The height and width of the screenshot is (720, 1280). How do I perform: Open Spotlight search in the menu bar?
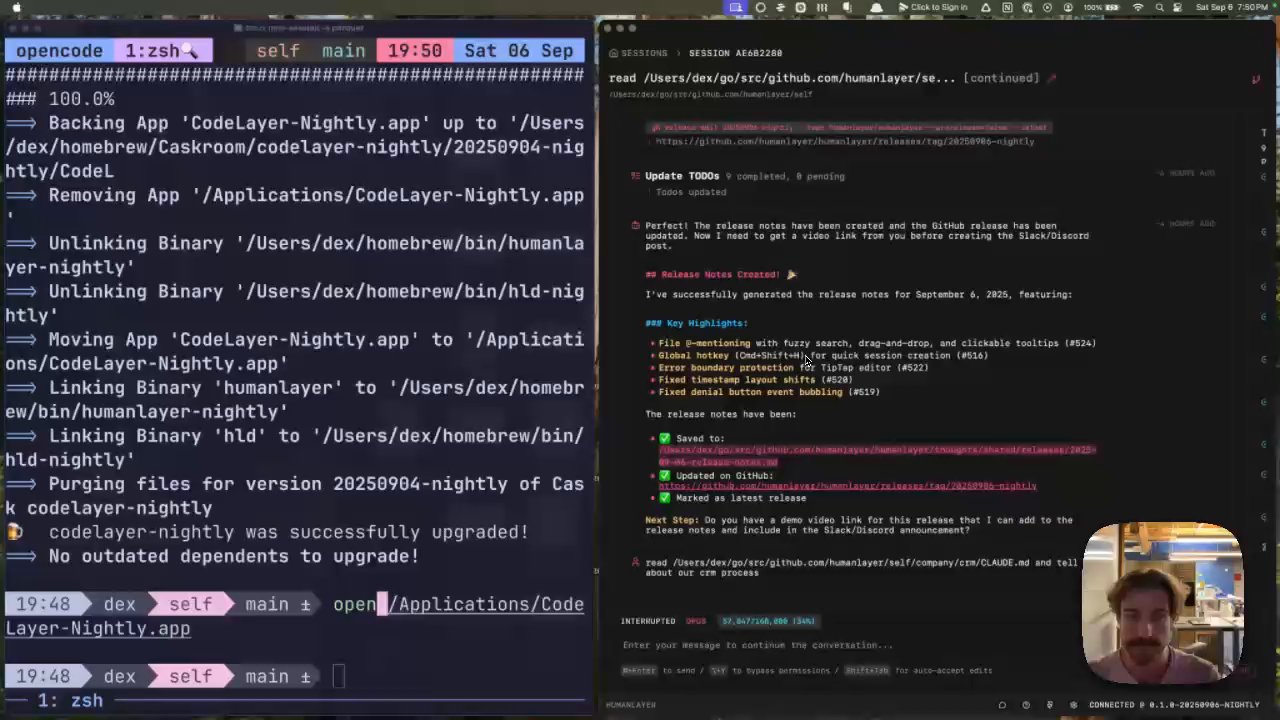tap(1160, 7)
